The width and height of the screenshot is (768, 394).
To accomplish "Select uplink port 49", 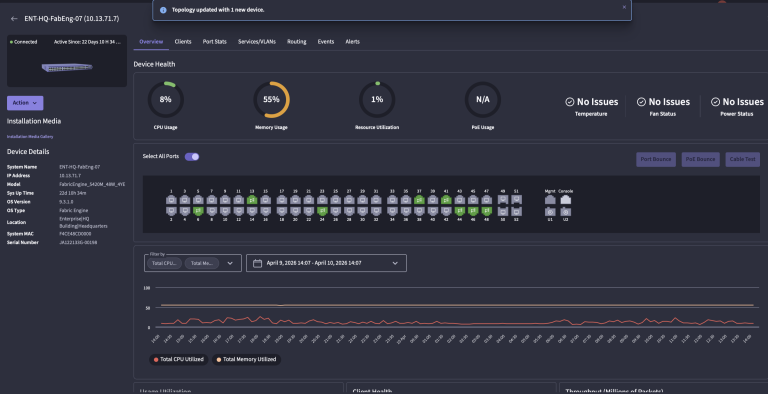I will pyautogui.click(x=503, y=199).
